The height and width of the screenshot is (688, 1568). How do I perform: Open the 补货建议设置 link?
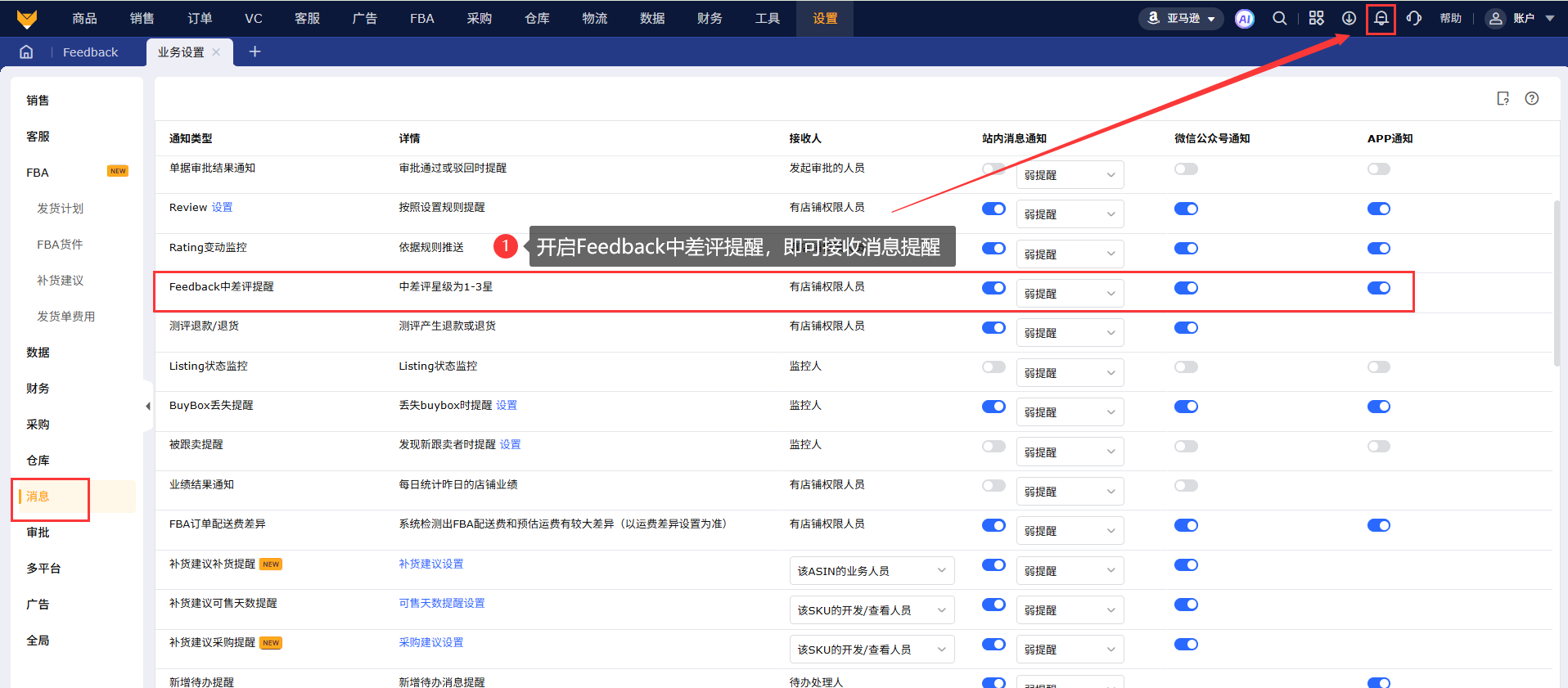click(430, 564)
